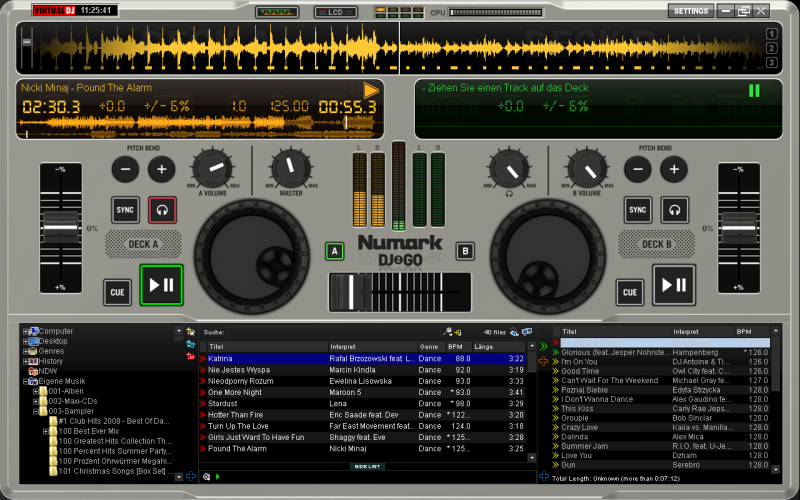The height and width of the screenshot is (500, 800).
Task: Select Glorious in the playlist panel
Action: pos(660,353)
